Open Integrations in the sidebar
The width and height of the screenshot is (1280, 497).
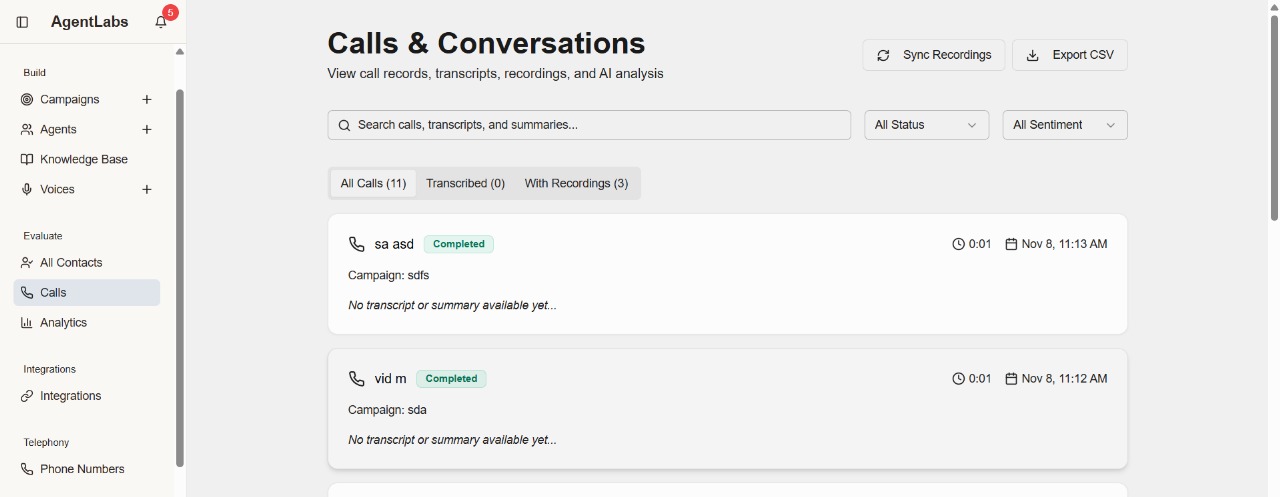click(71, 396)
